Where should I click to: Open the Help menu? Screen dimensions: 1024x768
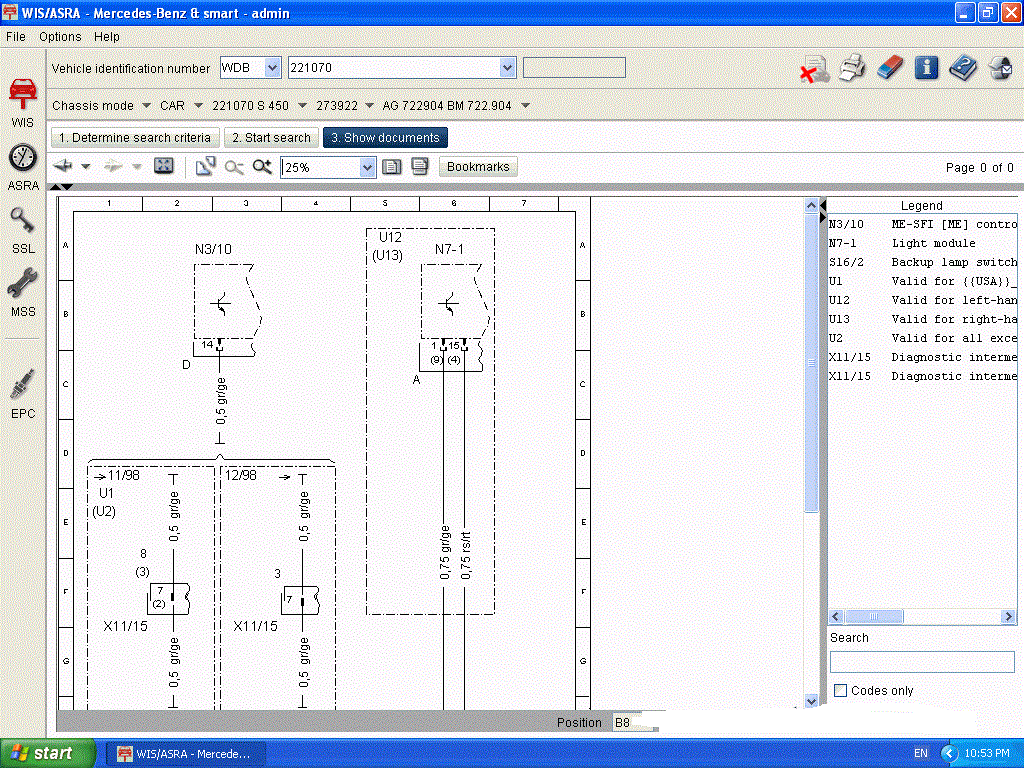coord(106,37)
